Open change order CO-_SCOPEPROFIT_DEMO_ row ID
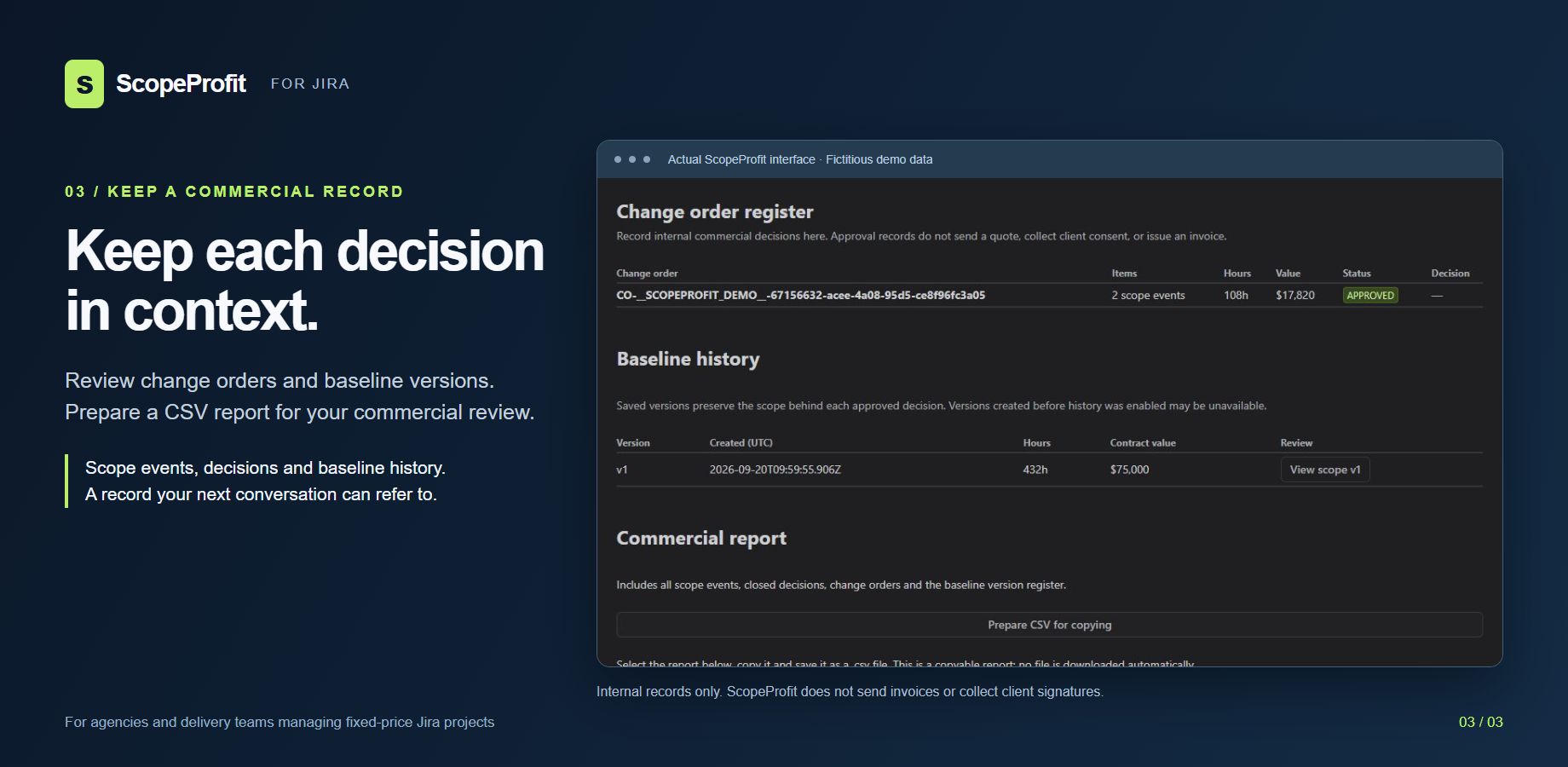1568x767 pixels. 801,296
